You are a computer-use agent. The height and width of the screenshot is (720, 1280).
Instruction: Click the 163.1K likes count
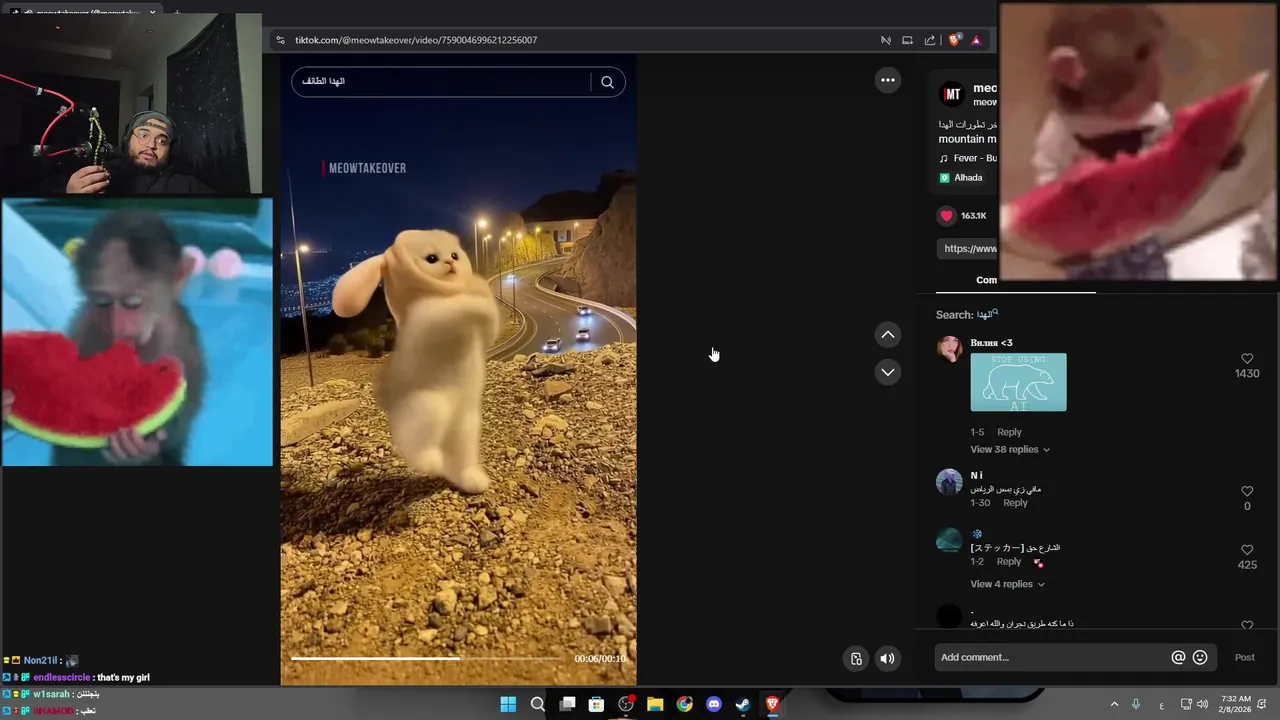(x=973, y=216)
